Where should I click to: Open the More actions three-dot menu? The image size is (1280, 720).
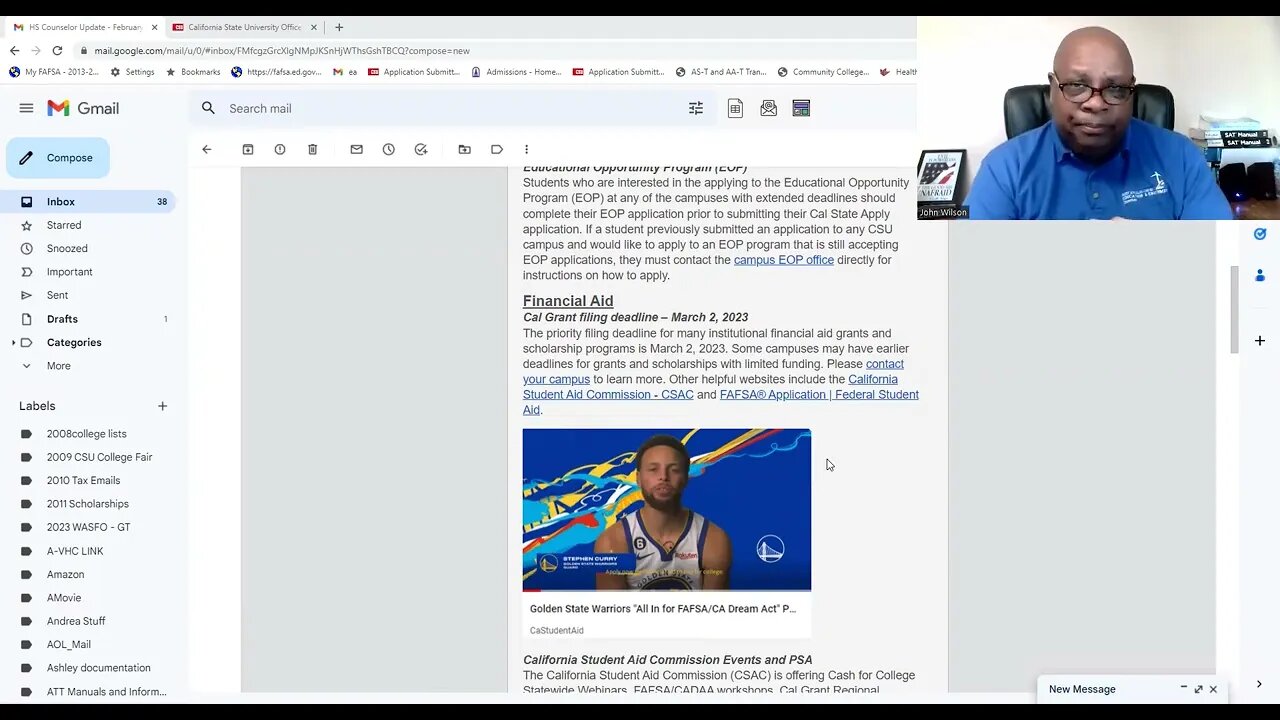tap(526, 149)
